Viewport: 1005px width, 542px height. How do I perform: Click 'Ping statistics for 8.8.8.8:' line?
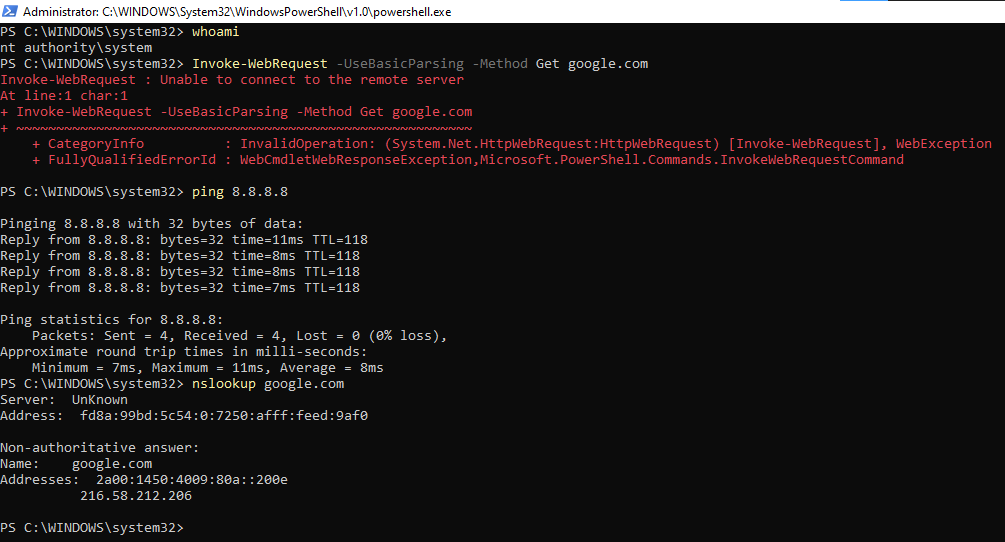point(112,320)
